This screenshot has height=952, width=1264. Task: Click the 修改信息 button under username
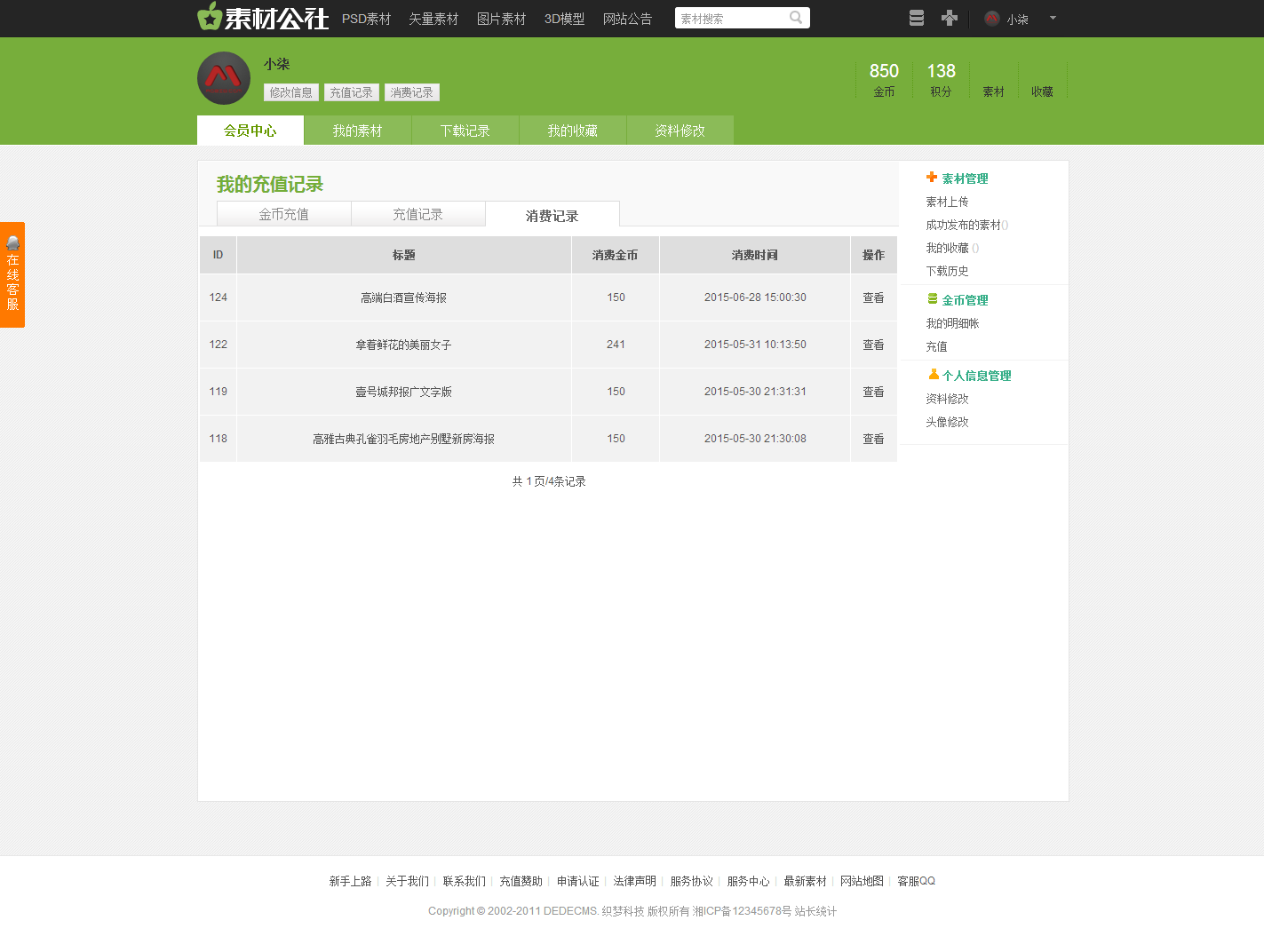(x=291, y=92)
